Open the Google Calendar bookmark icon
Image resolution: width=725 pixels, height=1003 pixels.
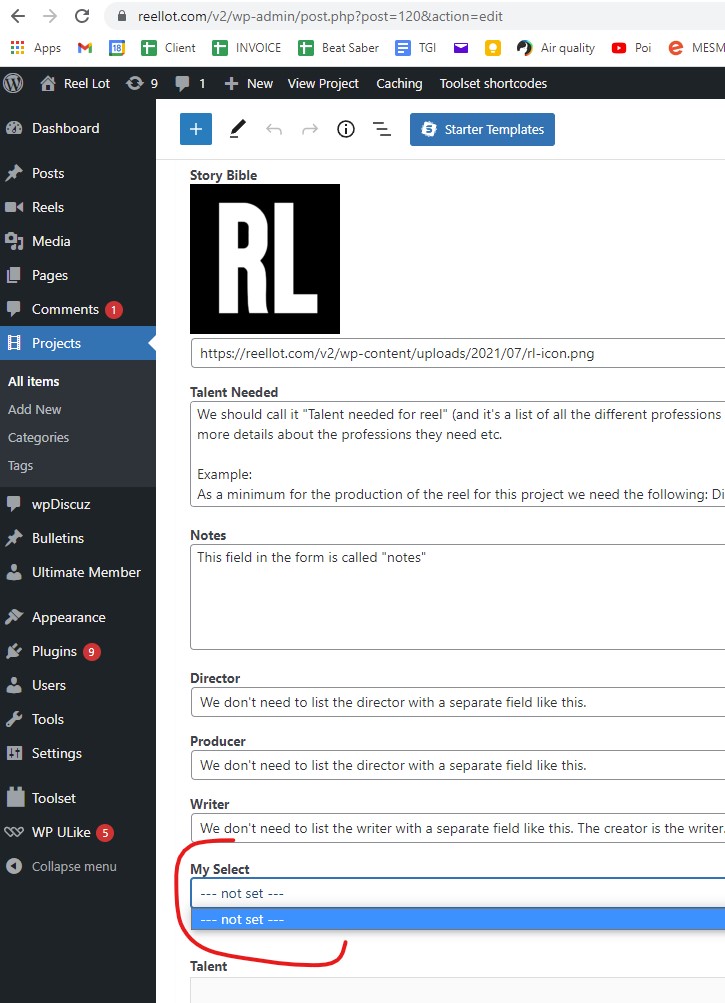[x=116, y=48]
